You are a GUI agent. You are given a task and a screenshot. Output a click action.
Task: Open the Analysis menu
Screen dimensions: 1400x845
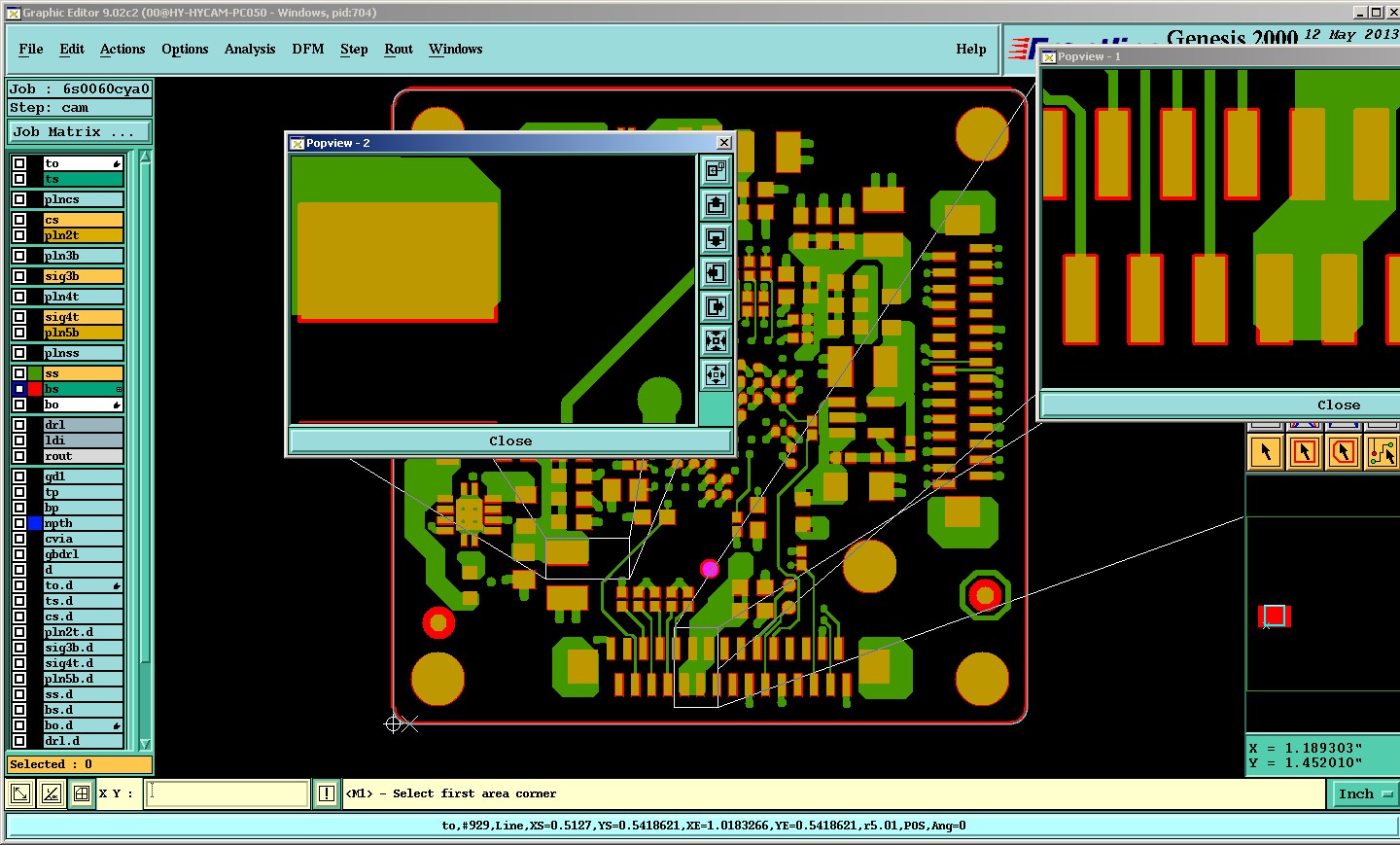click(x=250, y=49)
